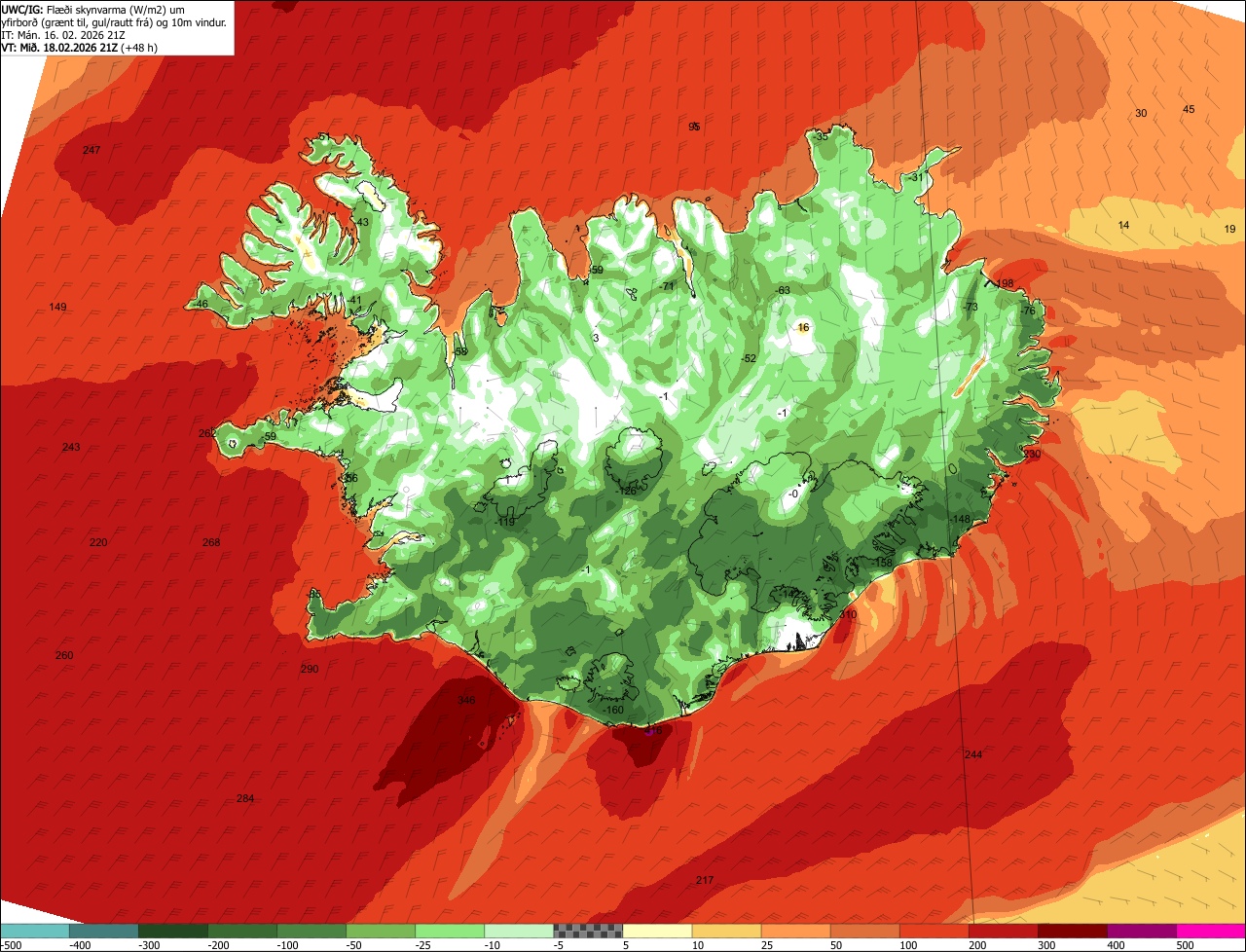Click the '-160' value on the south coast

pos(613,710)
